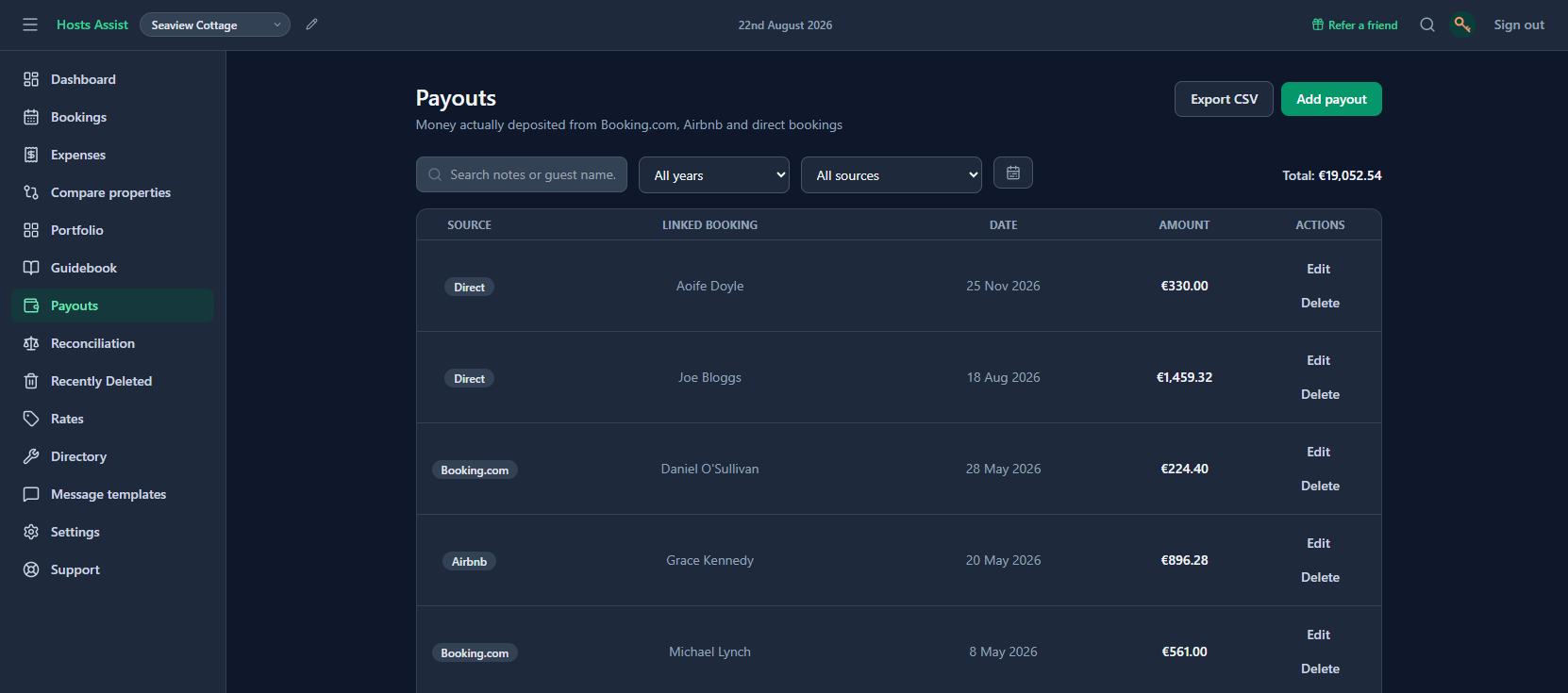
Task: Edit the Grace Kennedy payout
Action: point(1319,543)
